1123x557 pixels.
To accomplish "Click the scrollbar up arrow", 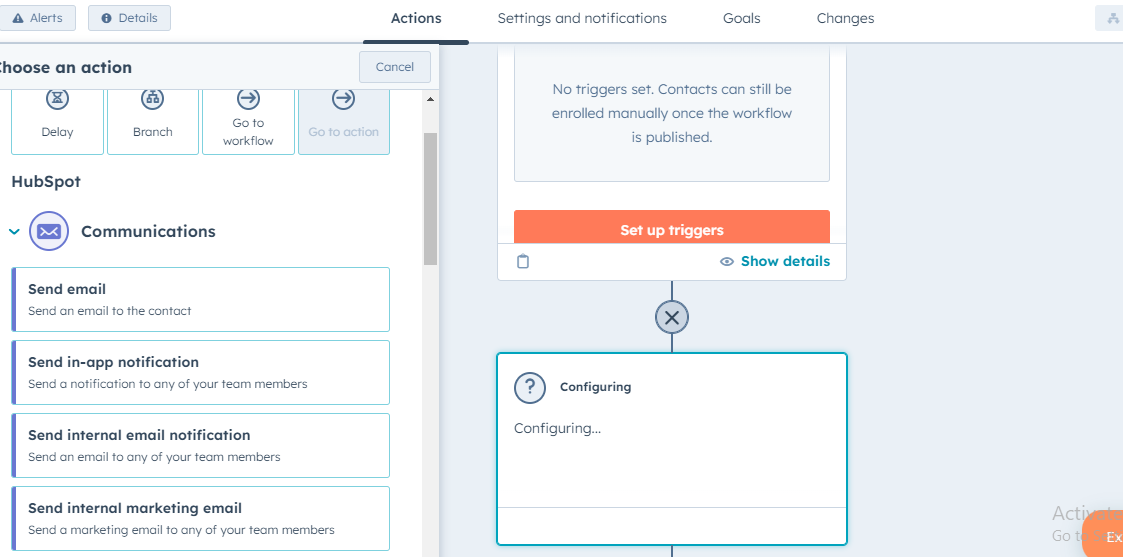I will pyautogui.click(x=430, y=100).
